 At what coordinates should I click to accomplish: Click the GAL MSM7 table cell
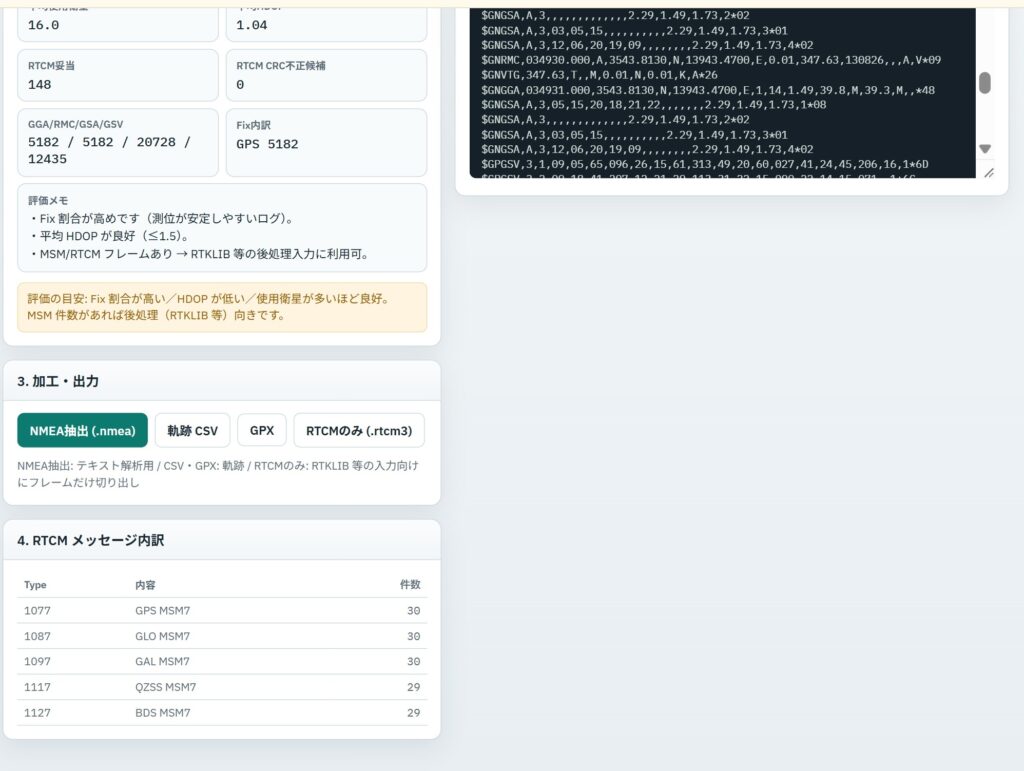(x=163, y=661)
